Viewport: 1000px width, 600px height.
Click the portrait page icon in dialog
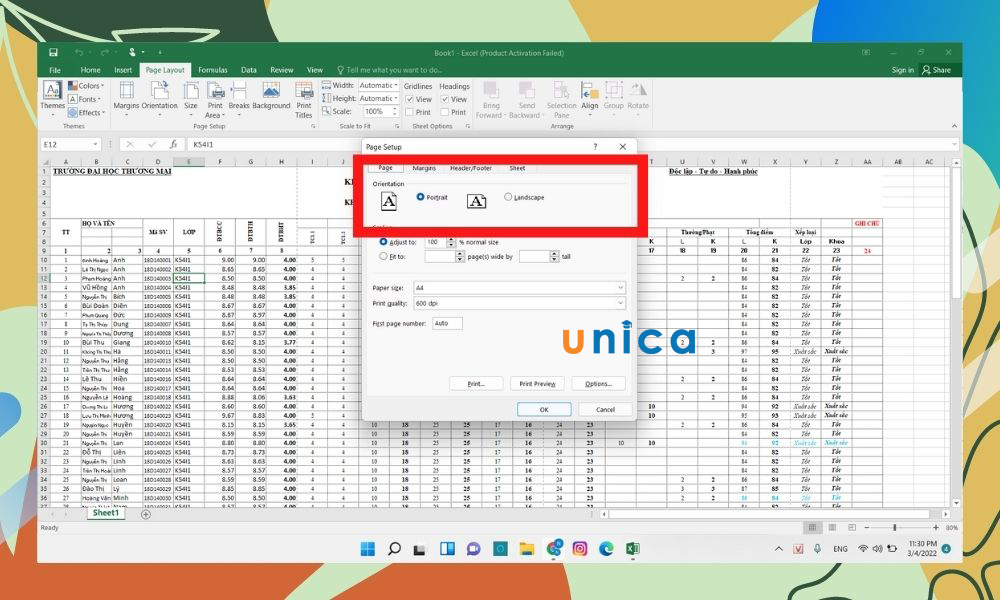click(x=388, y=201)
